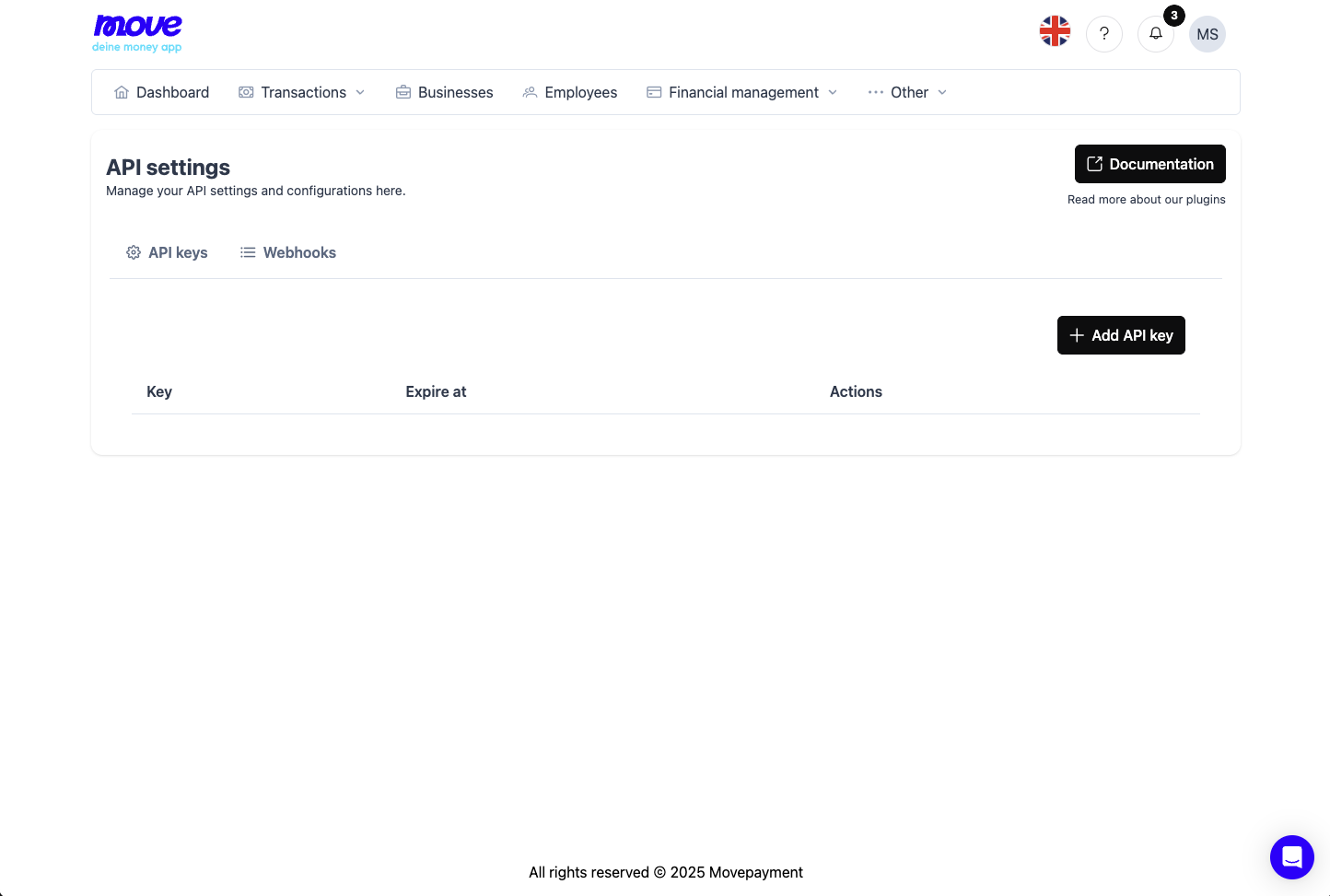
Task: Click Manage your API settings description text
Action: (x=256, y=191)
